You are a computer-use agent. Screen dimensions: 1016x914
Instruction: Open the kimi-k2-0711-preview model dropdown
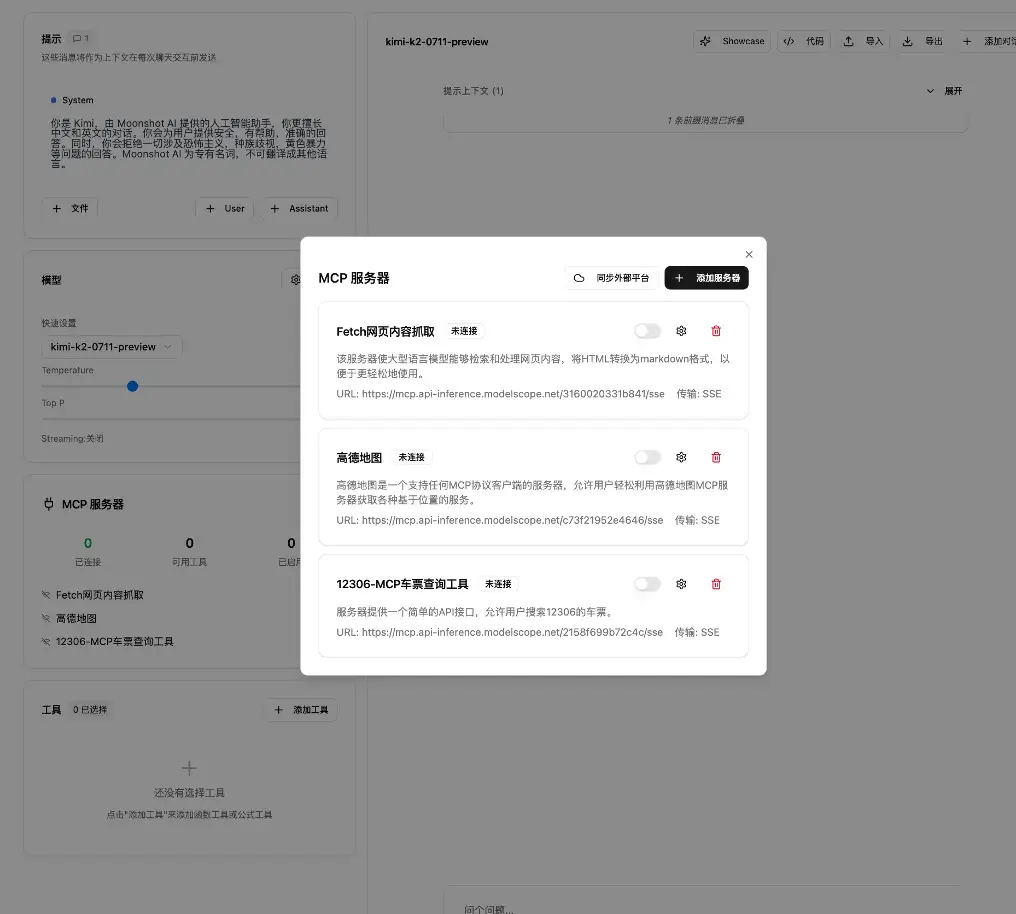pos(111,346)
